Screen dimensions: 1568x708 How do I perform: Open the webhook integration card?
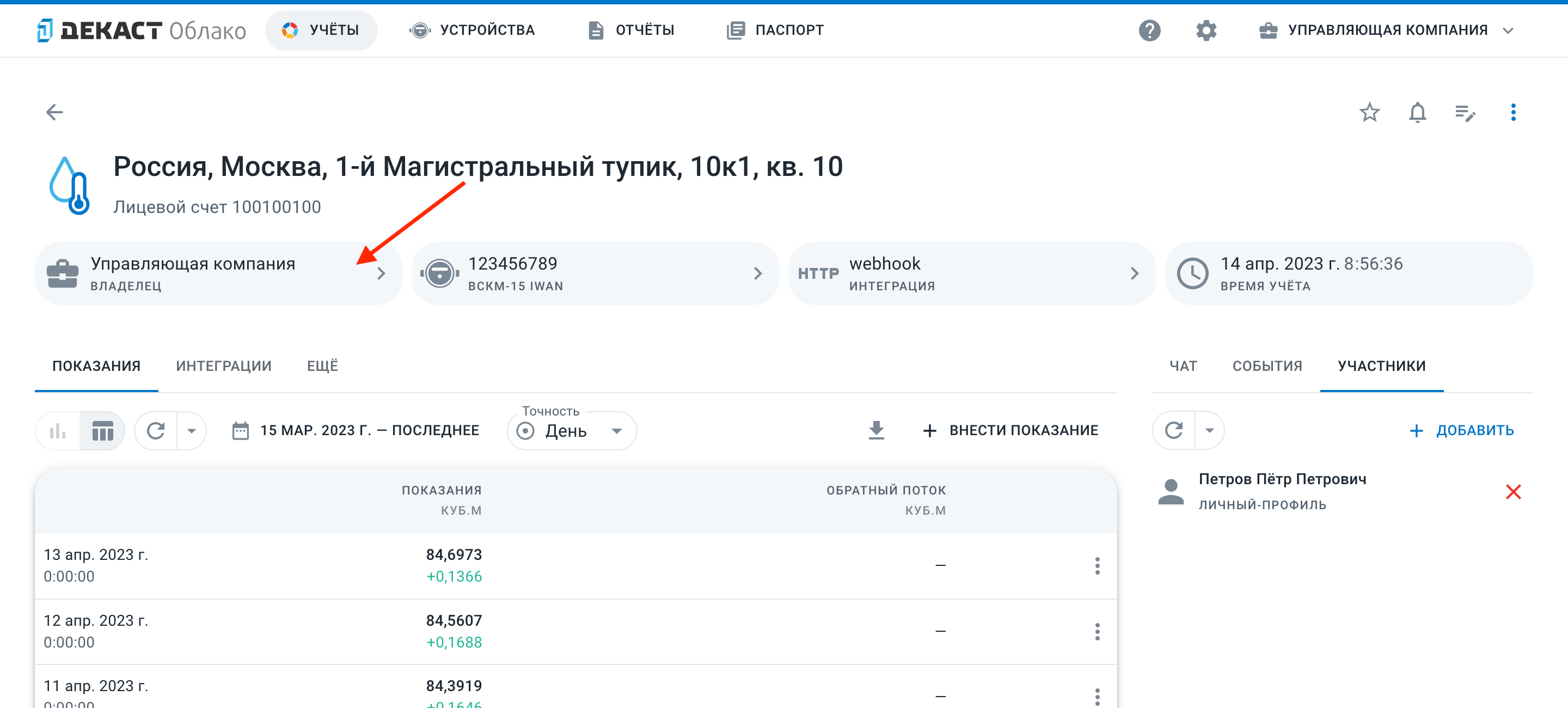[971, 273]
